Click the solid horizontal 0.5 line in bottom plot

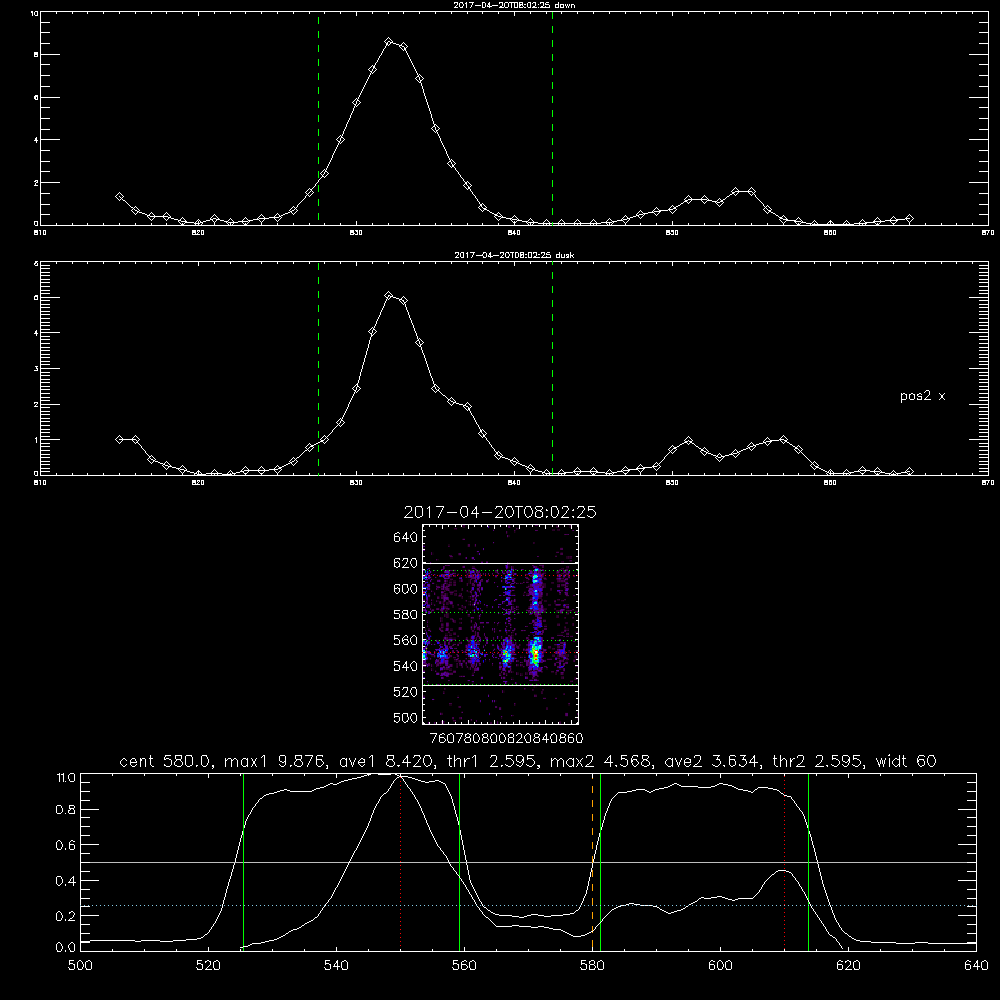pos(528,862)
